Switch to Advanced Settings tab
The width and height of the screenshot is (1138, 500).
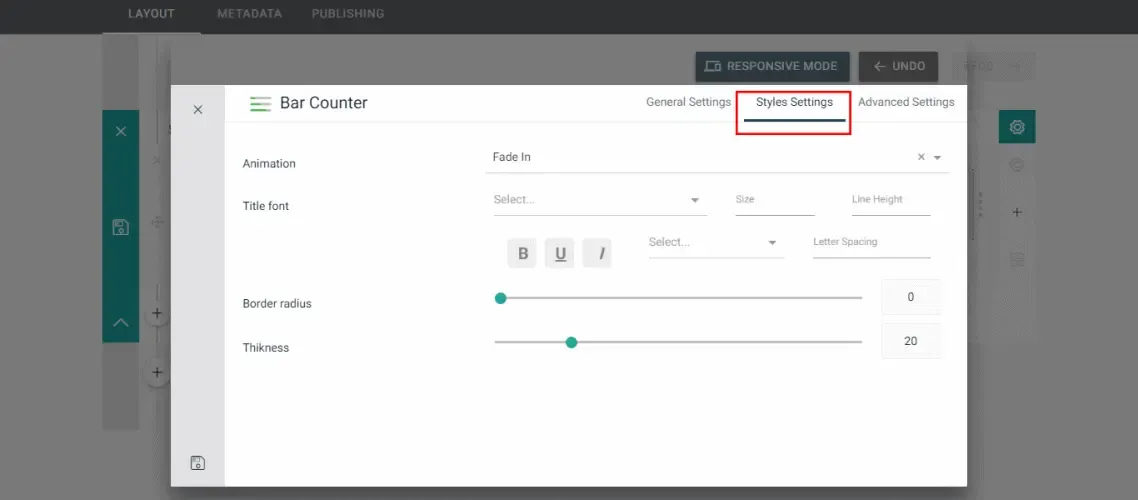point(906,102)
